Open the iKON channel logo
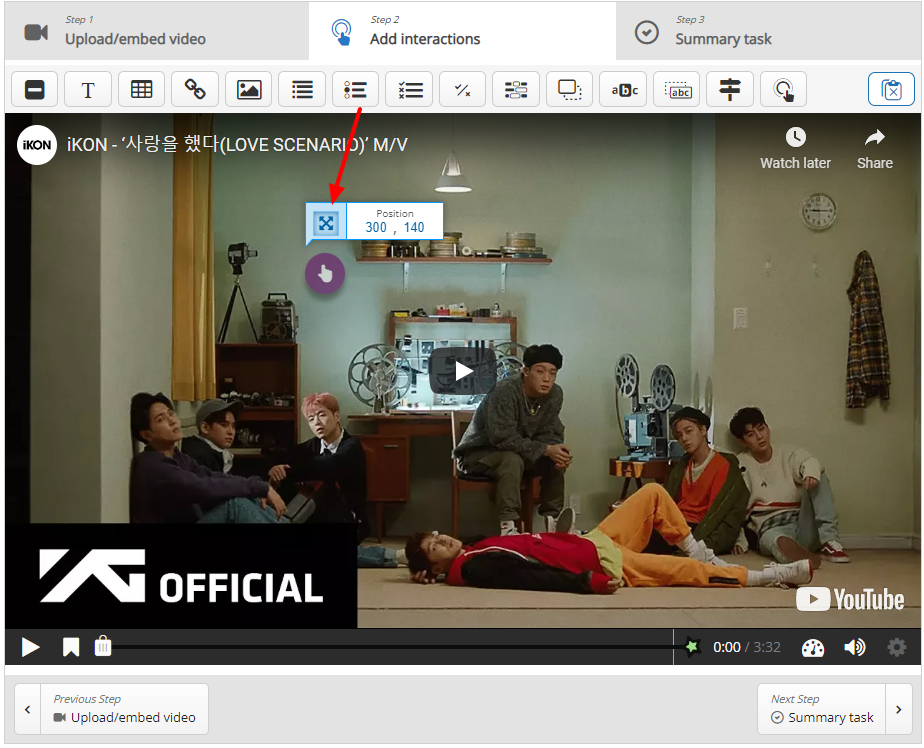The image size is (924, 748). tap(37, 144)
